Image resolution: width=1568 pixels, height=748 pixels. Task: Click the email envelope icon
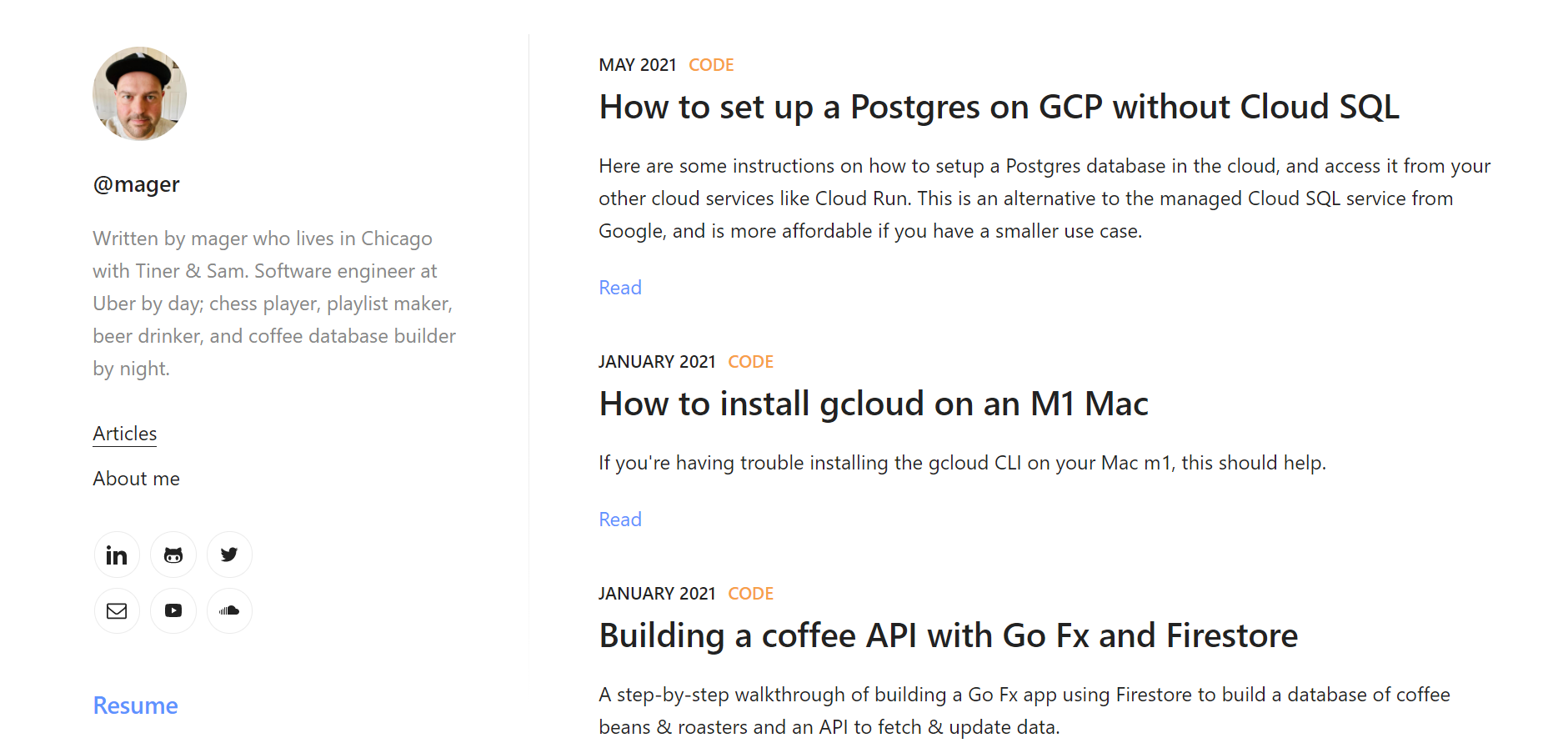117,610
